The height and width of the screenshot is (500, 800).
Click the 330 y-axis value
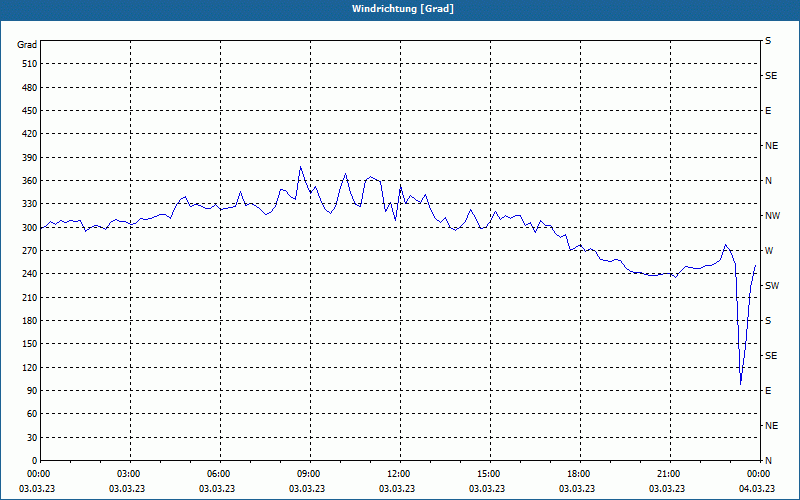[30, 204]
